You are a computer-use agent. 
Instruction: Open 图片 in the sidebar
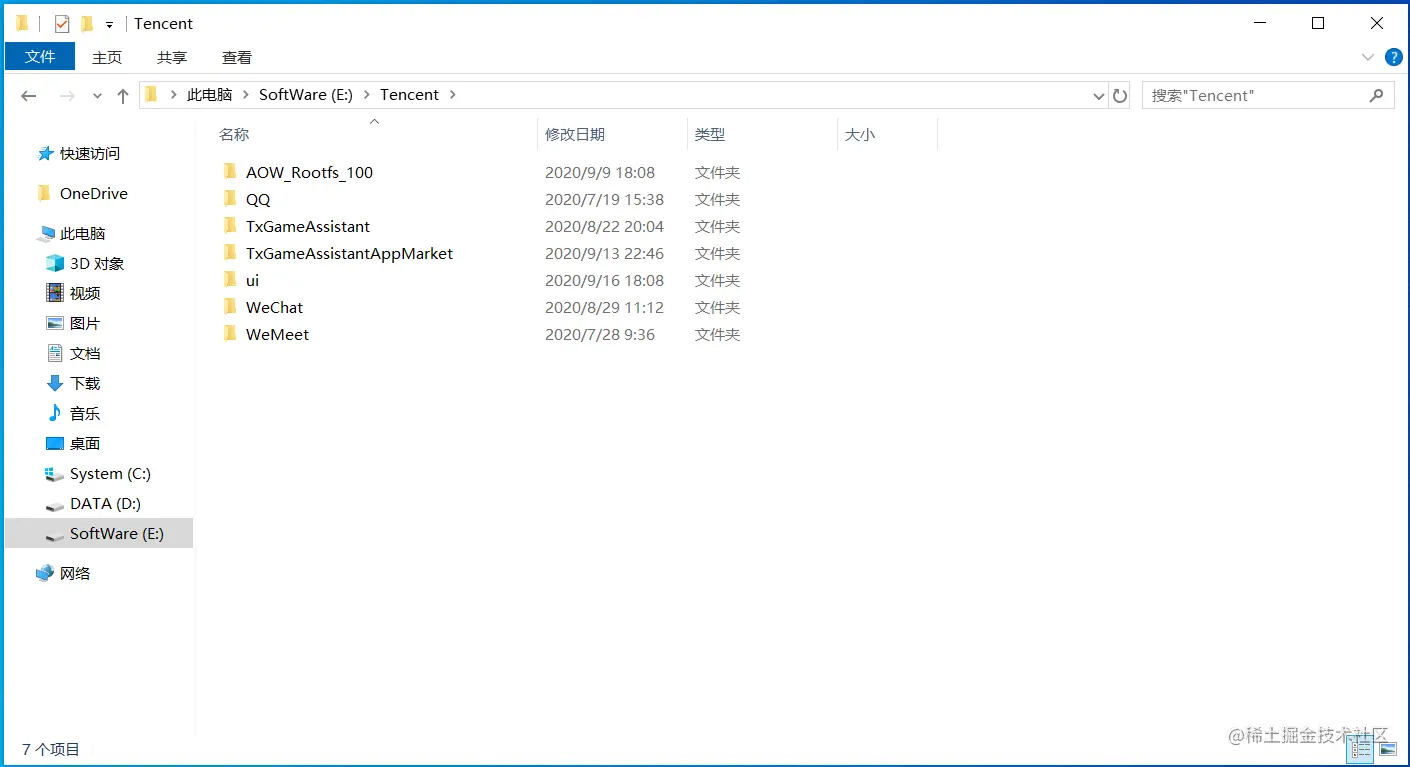[x=85, y=323]
